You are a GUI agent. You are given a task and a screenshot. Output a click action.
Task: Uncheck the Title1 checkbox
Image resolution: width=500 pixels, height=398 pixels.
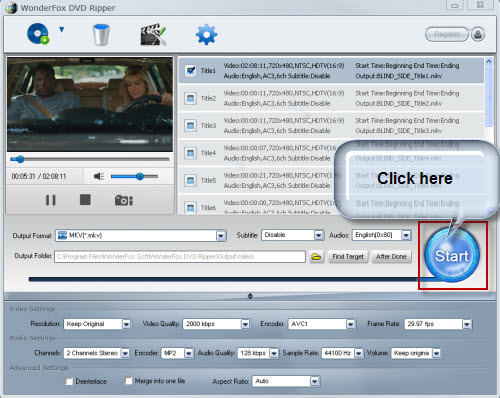pyautogui.click(x=190, y=70)
